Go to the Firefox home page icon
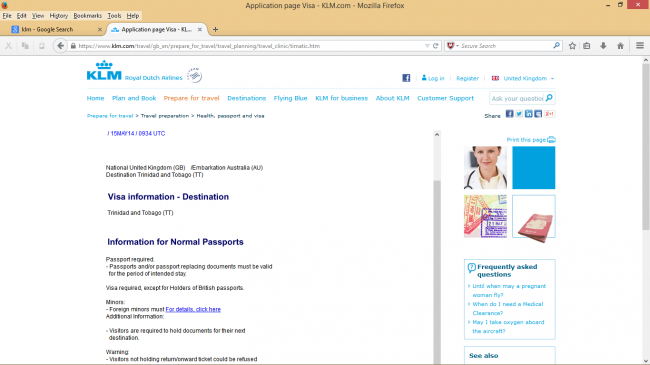The image size is (650, 365). click(620, 46)
